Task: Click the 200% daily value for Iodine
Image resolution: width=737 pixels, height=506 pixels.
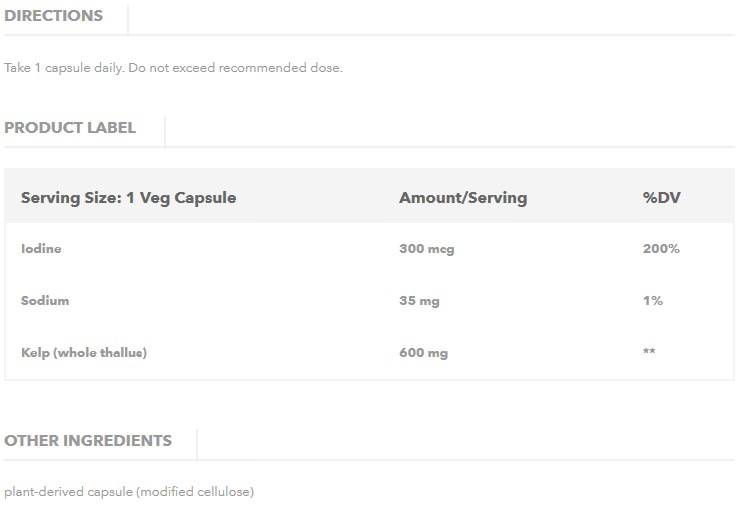Action: (x=661, y=249)
